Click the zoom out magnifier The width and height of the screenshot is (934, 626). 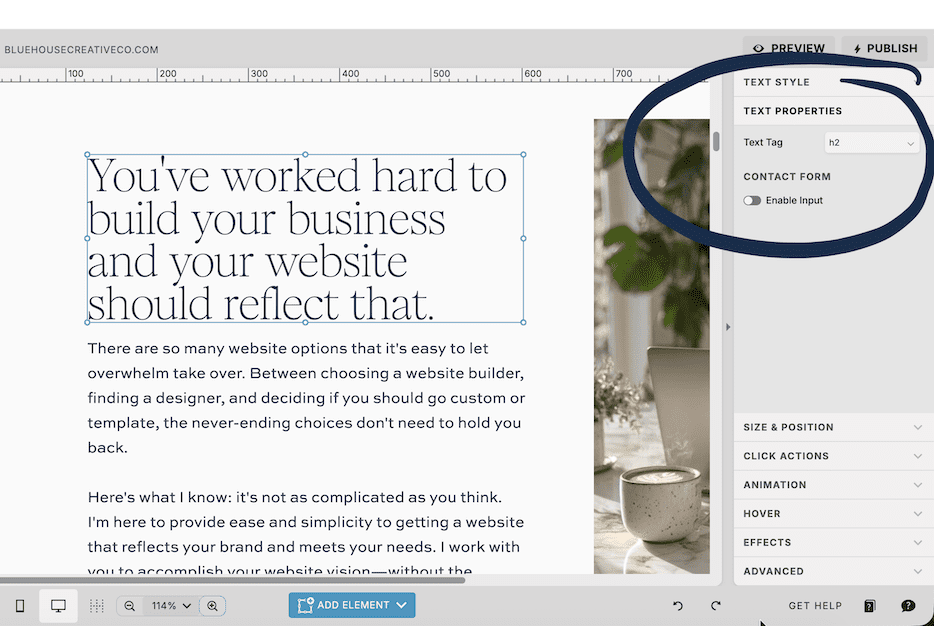tap(130, 606)
